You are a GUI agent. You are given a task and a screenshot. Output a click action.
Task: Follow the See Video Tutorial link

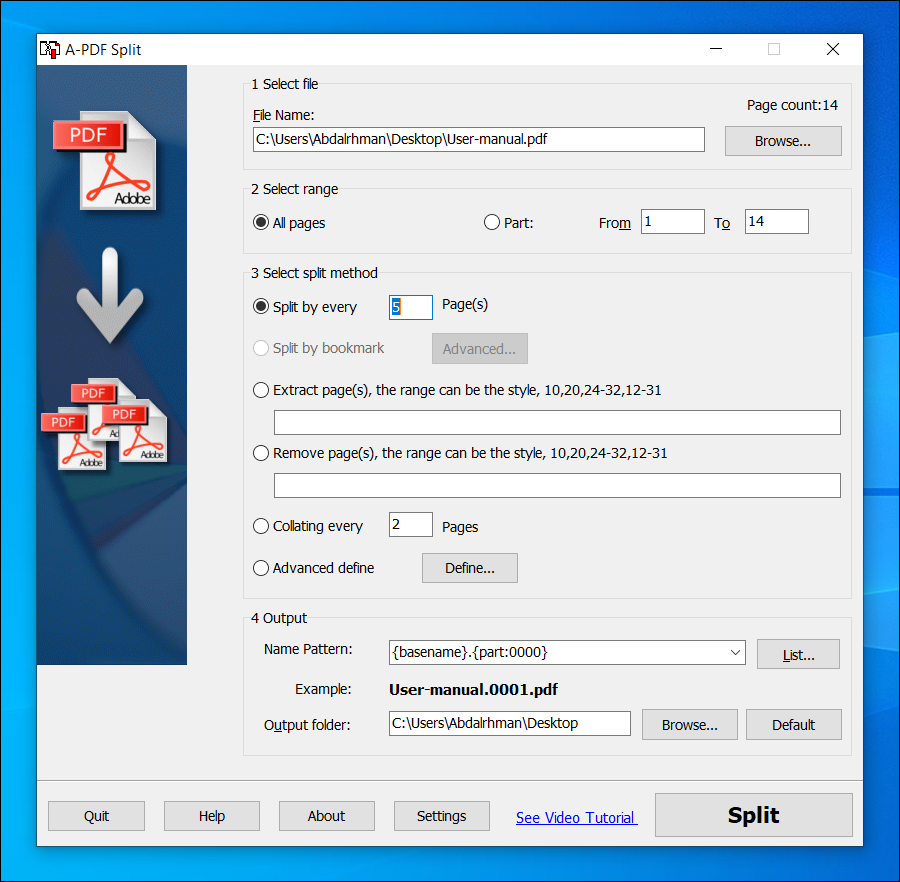click(576, 818)
